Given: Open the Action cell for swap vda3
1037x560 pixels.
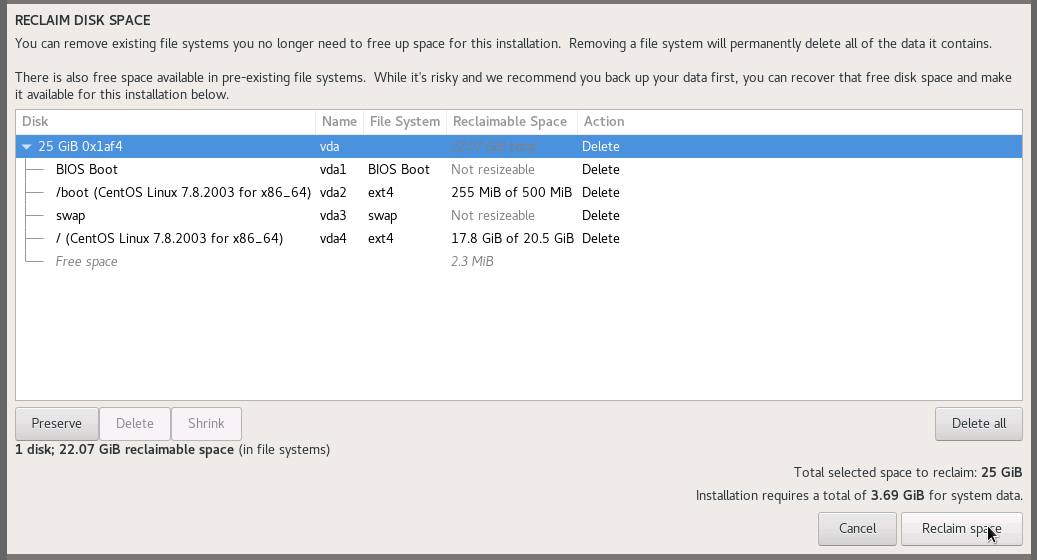Looking at the screenshot, I should point(601,216).
